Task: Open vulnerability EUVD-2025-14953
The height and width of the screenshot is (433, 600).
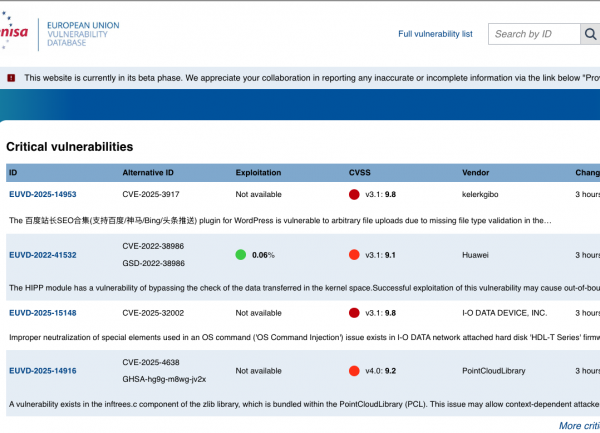Action: (x=43, y=194)
